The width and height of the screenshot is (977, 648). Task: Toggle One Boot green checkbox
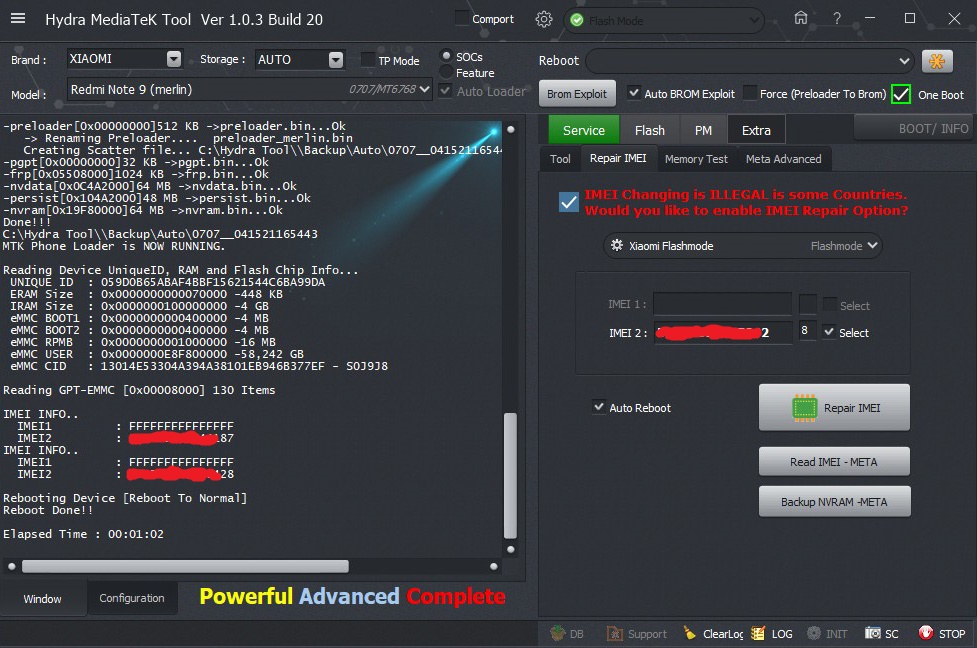[x=901, y=94]
